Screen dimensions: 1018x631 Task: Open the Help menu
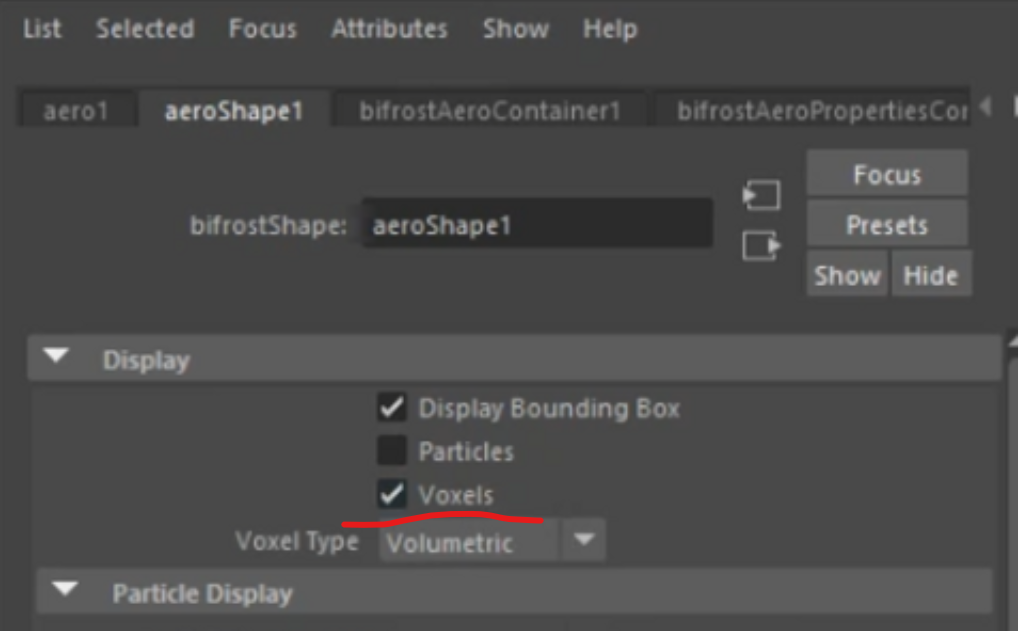click(x=609, y=29)
